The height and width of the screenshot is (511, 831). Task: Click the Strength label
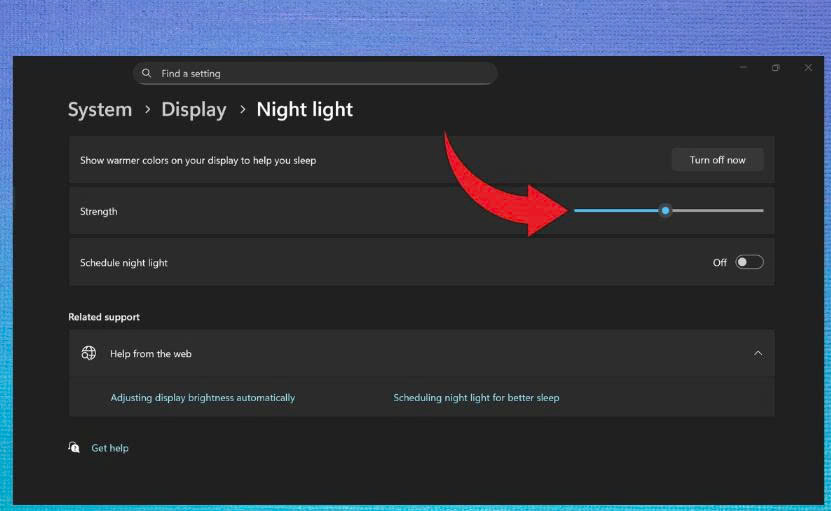click(99, 212)
